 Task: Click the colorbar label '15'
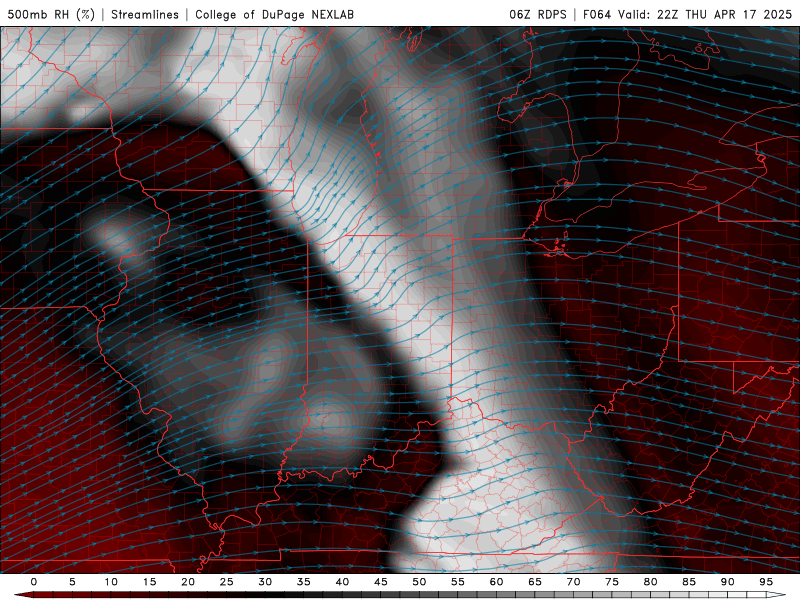pyautogui.click(x=149, y=582)
